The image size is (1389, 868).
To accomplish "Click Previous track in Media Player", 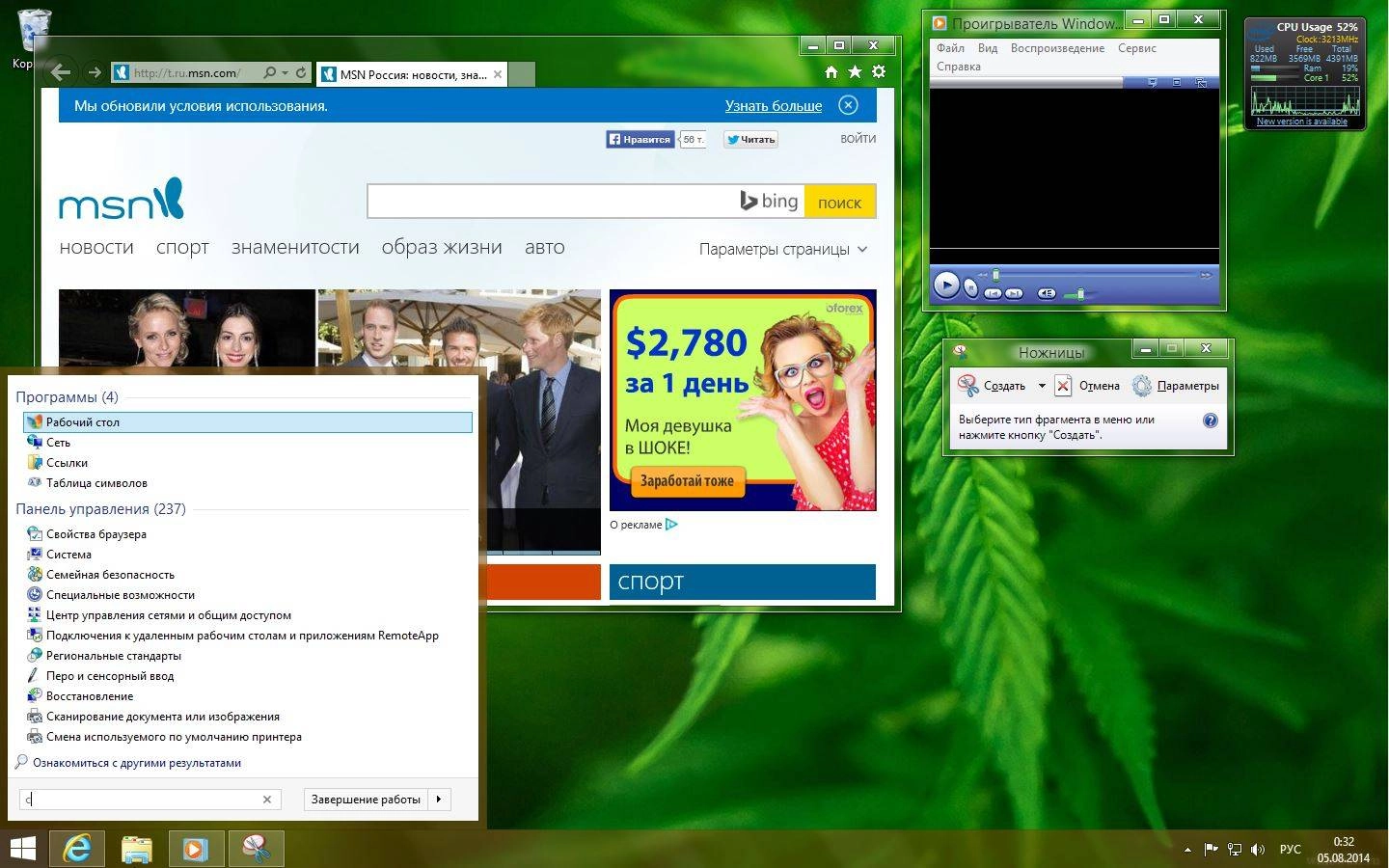I will click(993, 293).
